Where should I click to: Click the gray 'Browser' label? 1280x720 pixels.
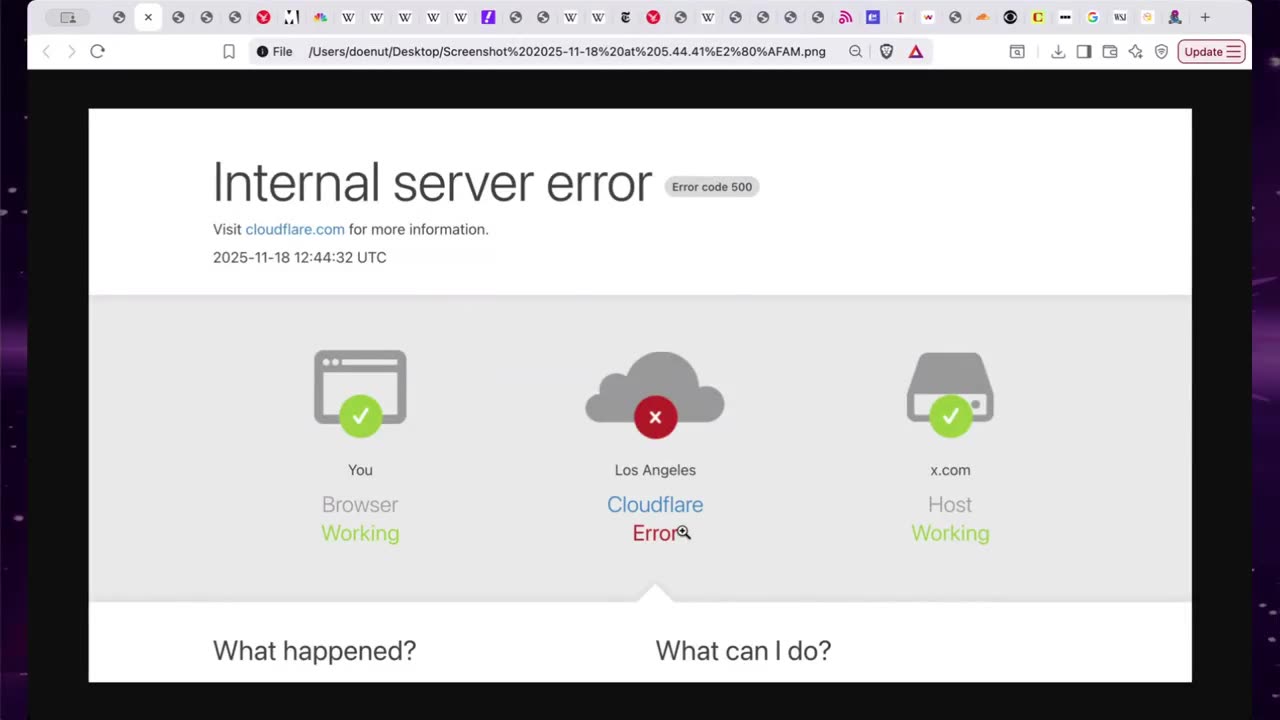click(360, 505)
